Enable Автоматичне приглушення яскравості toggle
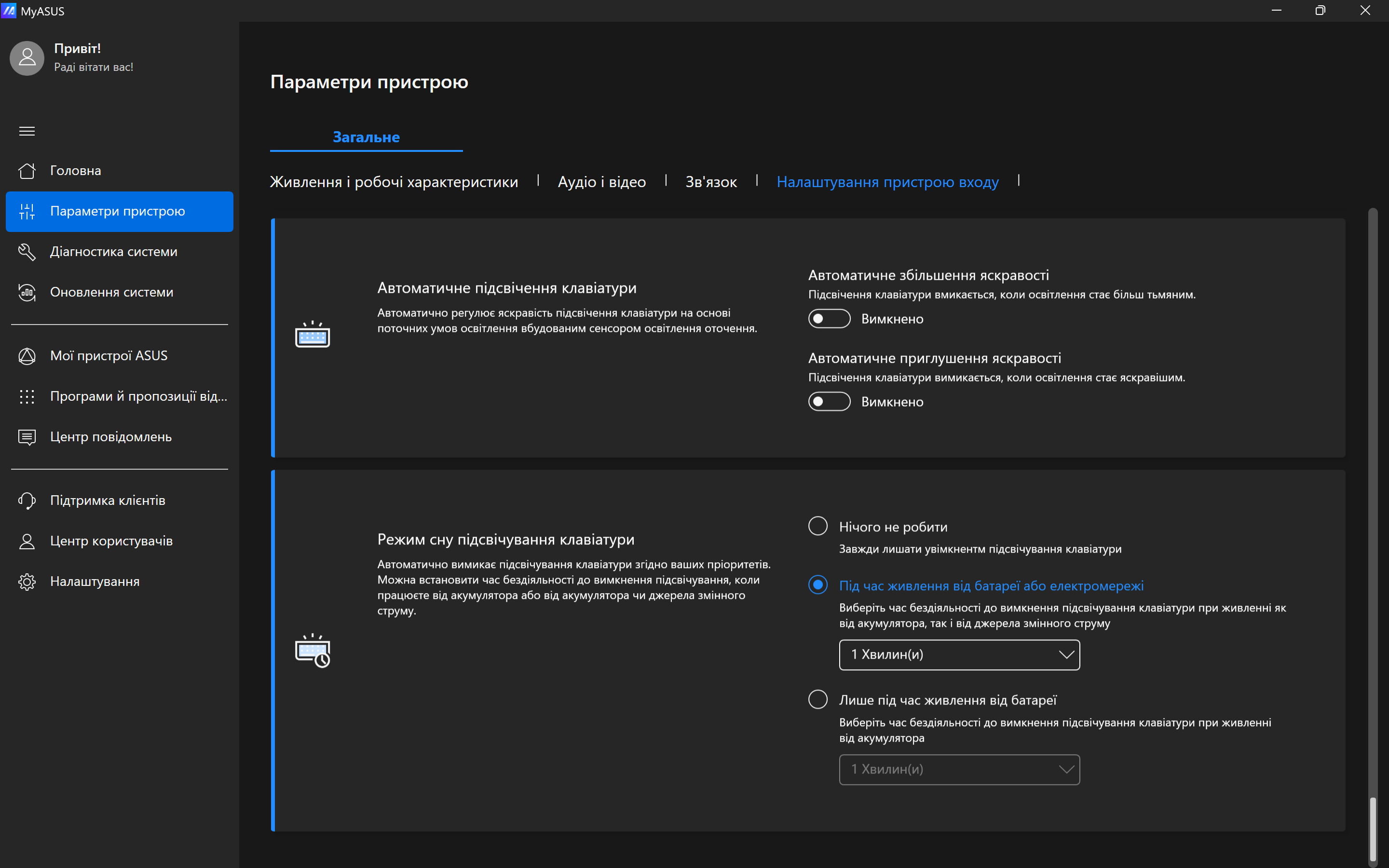1389x868 pixels. coord(829,402)
